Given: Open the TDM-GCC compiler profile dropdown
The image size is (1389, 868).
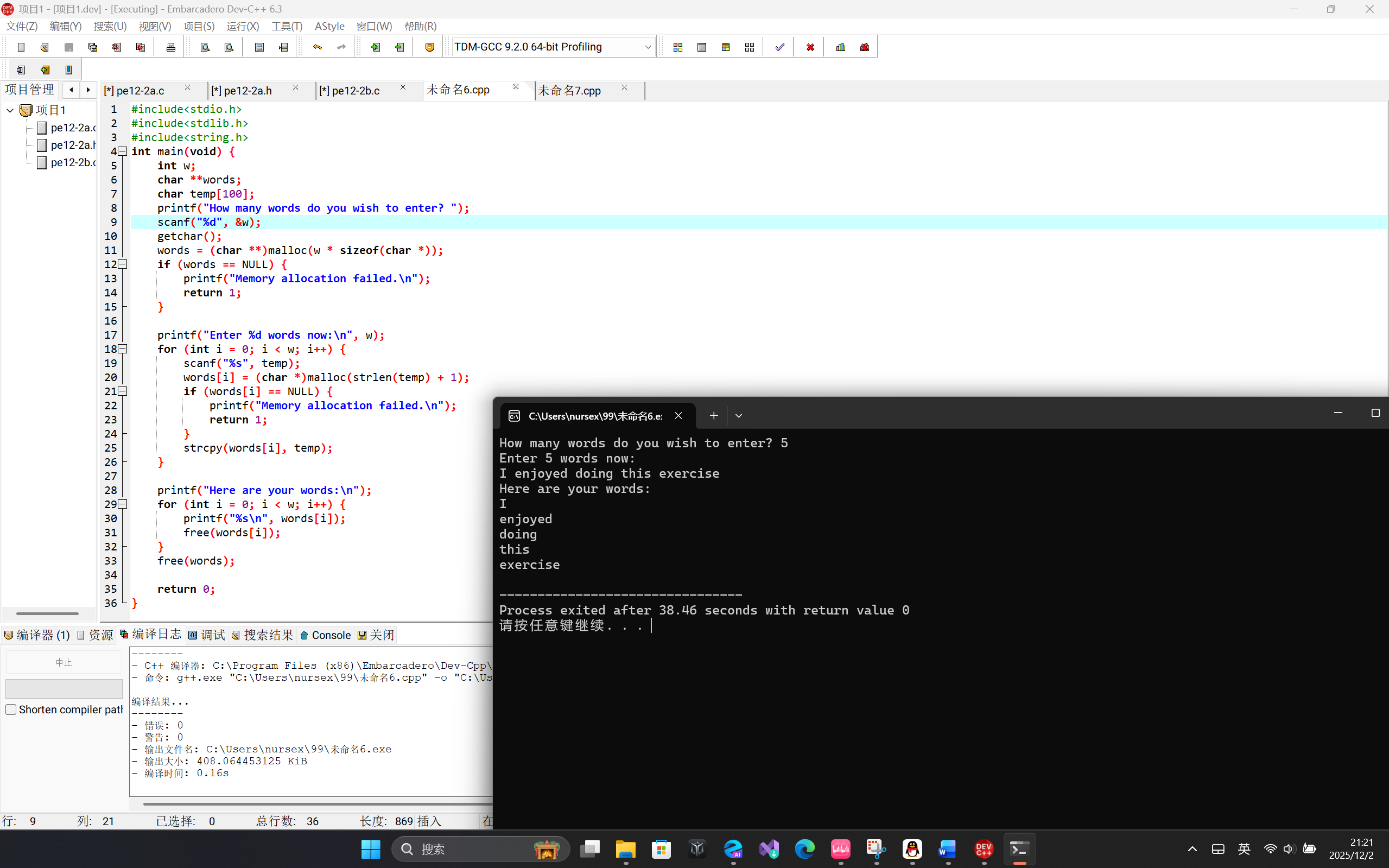Looking at the screenshot, I should [x=648, y=47].
